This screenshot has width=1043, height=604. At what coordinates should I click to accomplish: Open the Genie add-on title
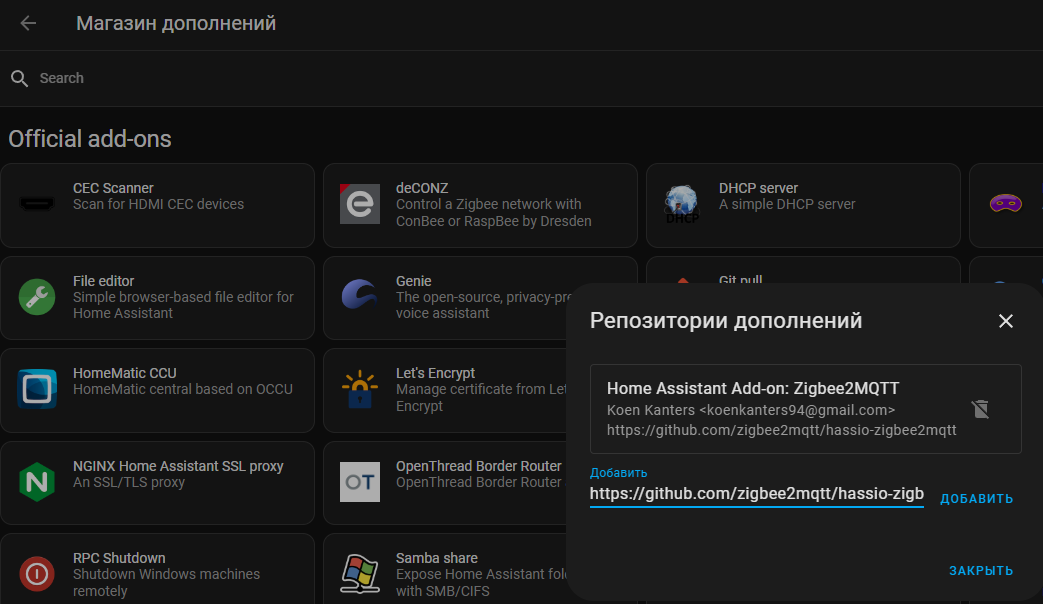pyautogui.click(x=413, y=281)
